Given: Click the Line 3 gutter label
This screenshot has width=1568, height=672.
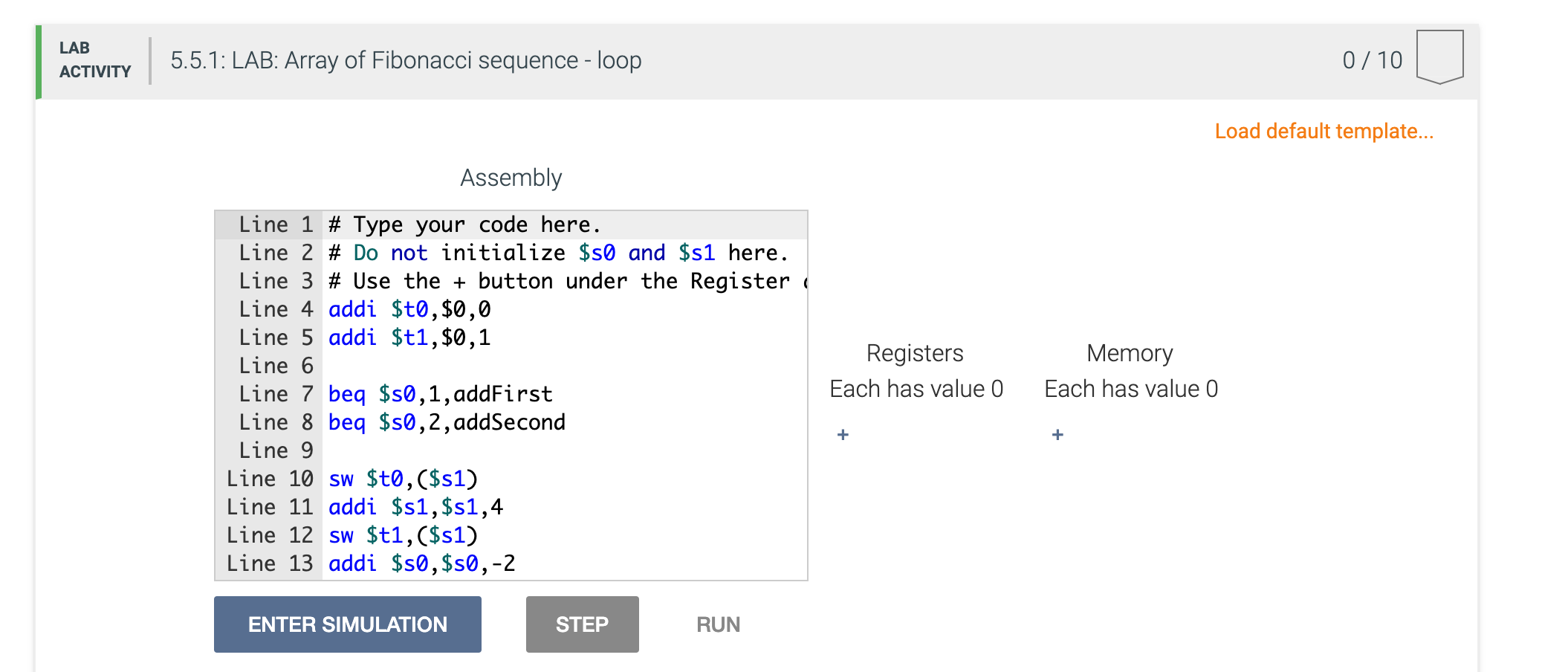Looking at the screenshot, I should pyautogui.click(x=275, y=281).
